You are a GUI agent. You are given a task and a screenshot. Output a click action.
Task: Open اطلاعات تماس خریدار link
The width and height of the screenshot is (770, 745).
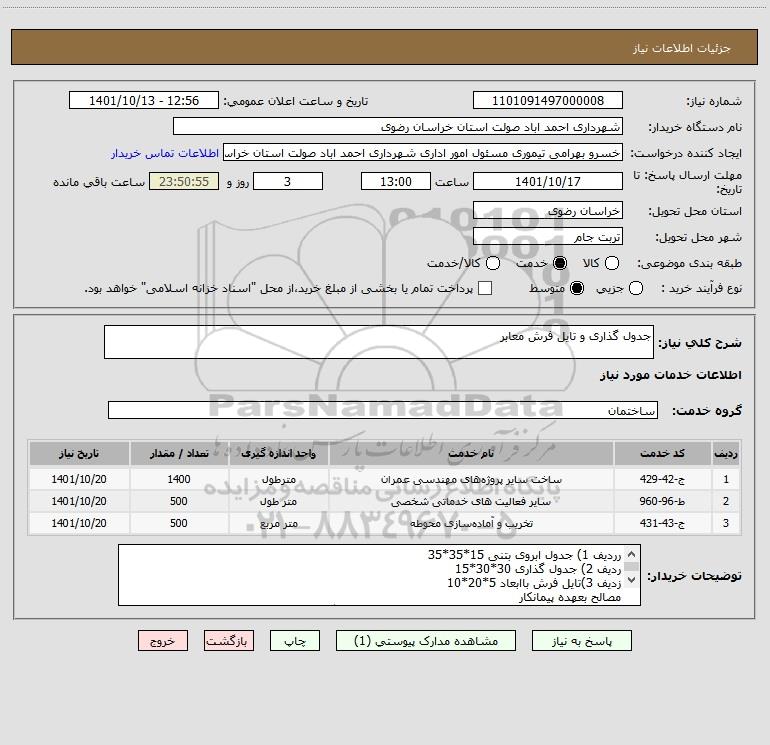(x=165, y=153)
